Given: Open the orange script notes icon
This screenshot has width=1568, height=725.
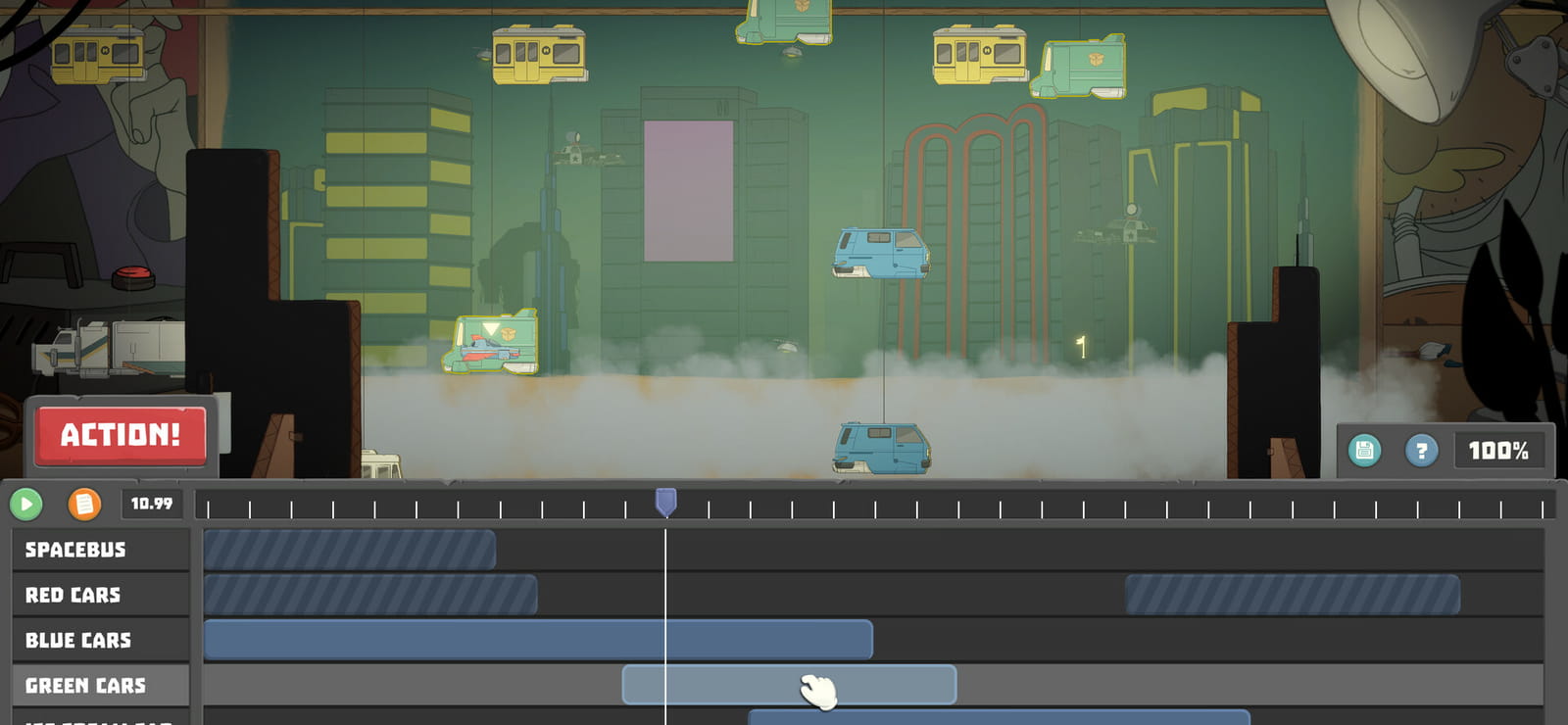Looking at the screenshot, I should (x=84, y=505).
